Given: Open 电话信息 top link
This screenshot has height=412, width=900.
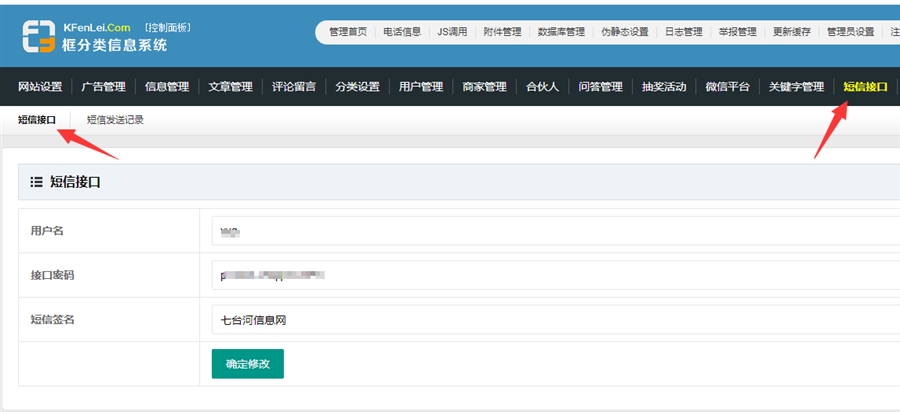Looking at the screenshot, I should [402, 32].
